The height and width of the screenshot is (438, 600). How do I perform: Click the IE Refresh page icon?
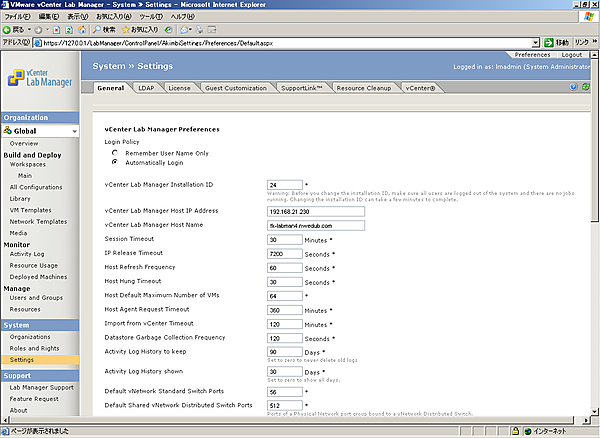point(69,29)
